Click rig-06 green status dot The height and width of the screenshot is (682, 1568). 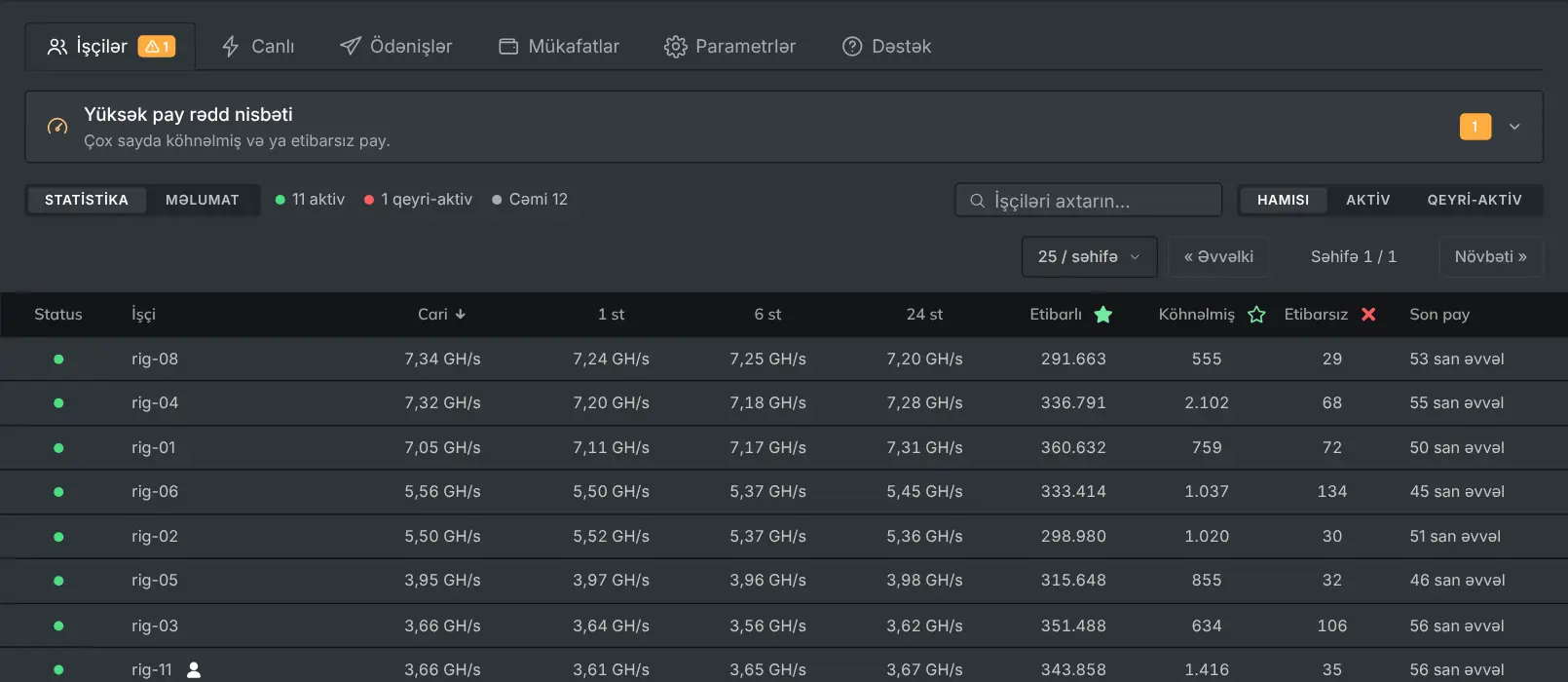pyautogui.click(x=58, y=492)
